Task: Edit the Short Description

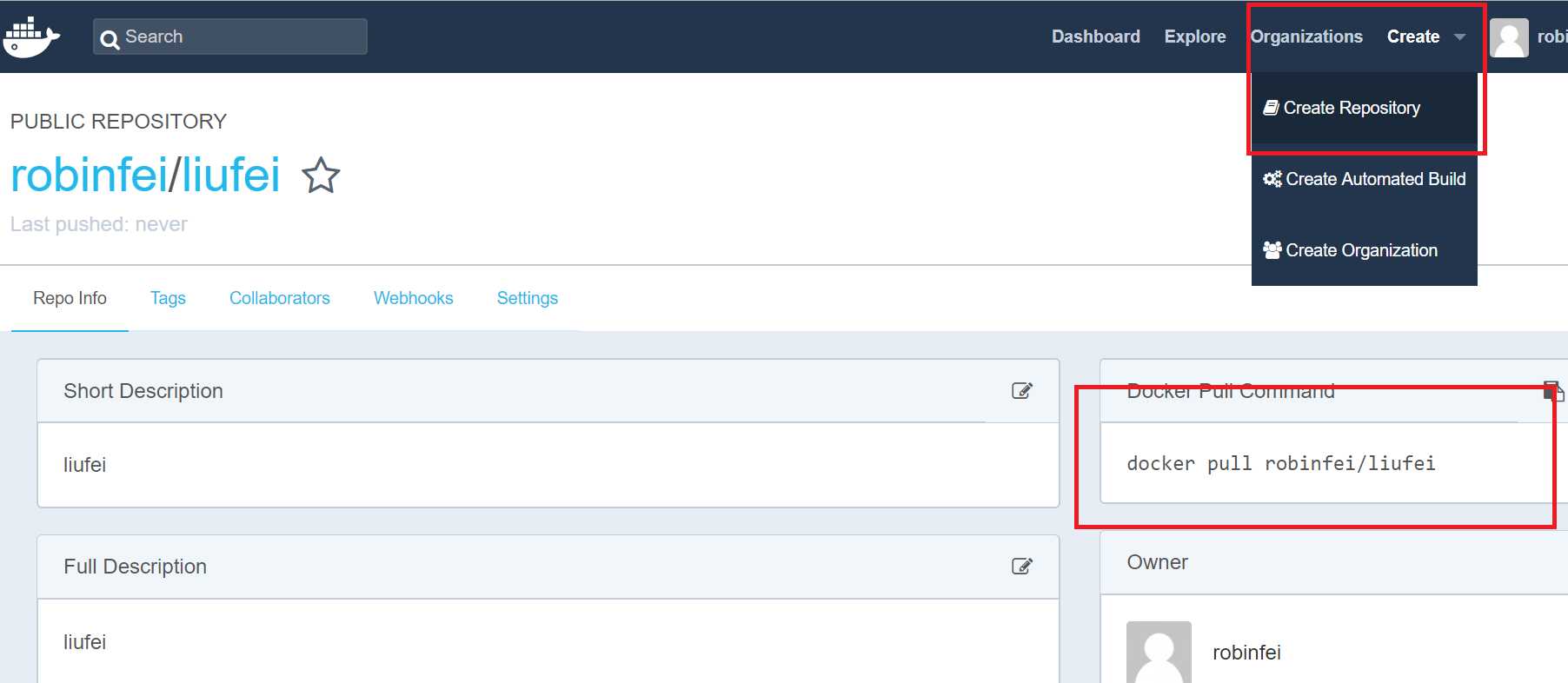Action: [x=1022, y=391]
